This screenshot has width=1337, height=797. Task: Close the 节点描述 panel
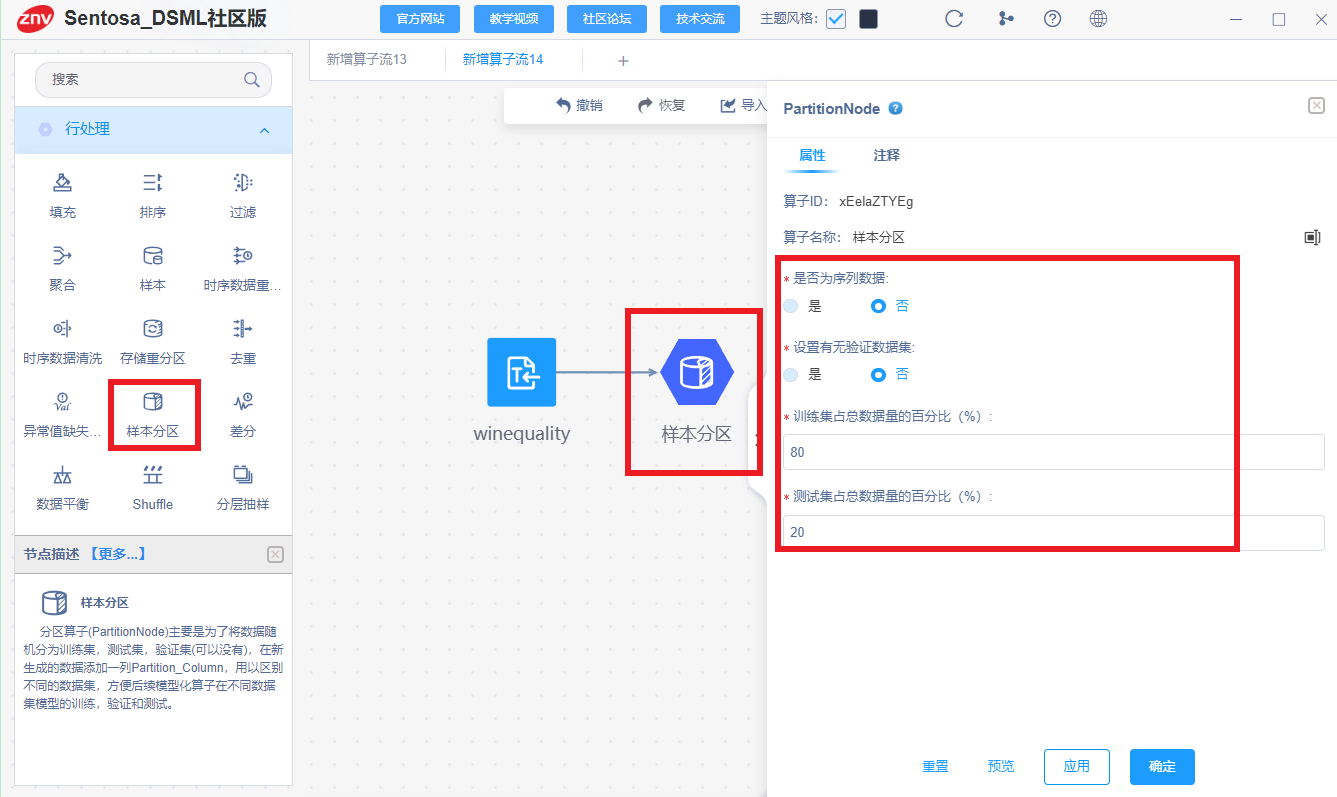[x=276, y=554]
